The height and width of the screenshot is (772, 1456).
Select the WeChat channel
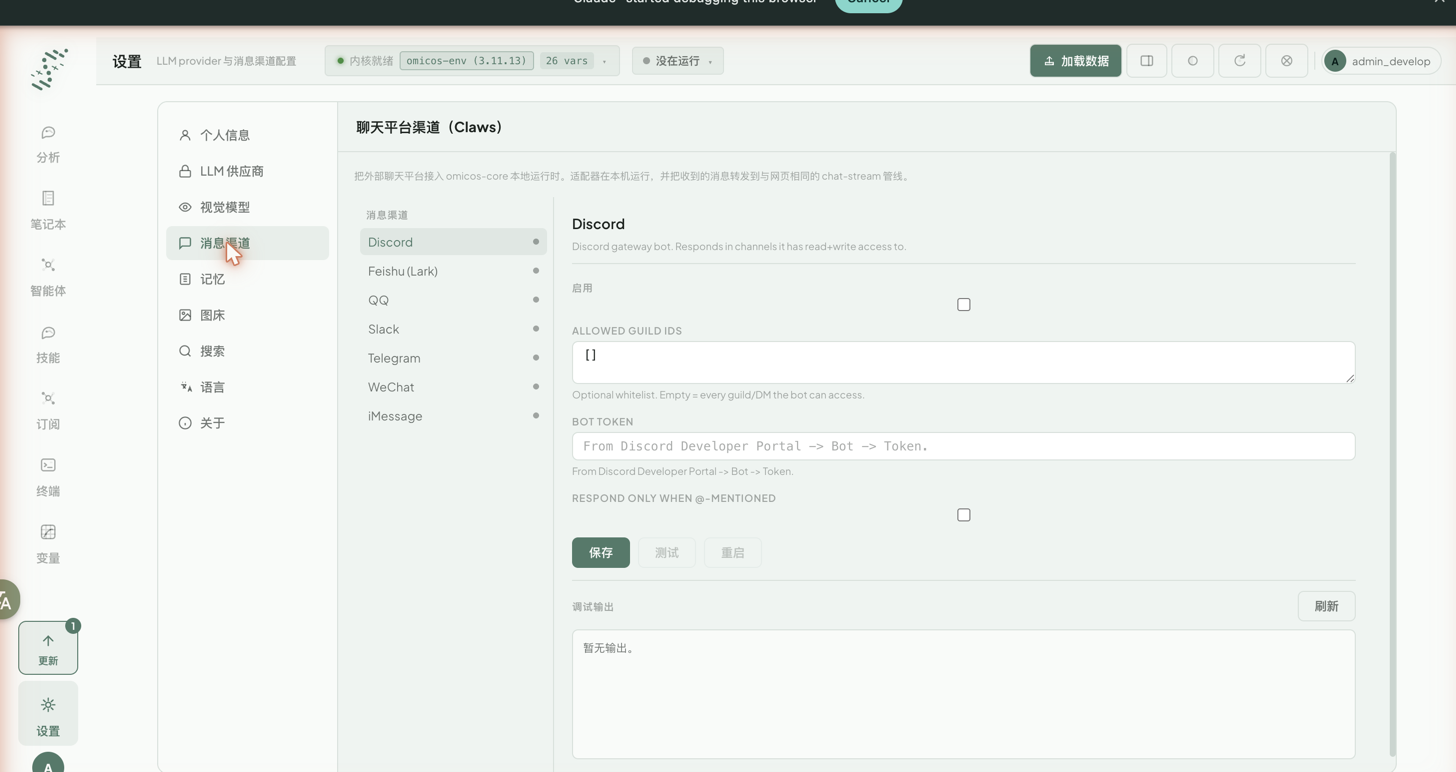(x=453, y=387)
